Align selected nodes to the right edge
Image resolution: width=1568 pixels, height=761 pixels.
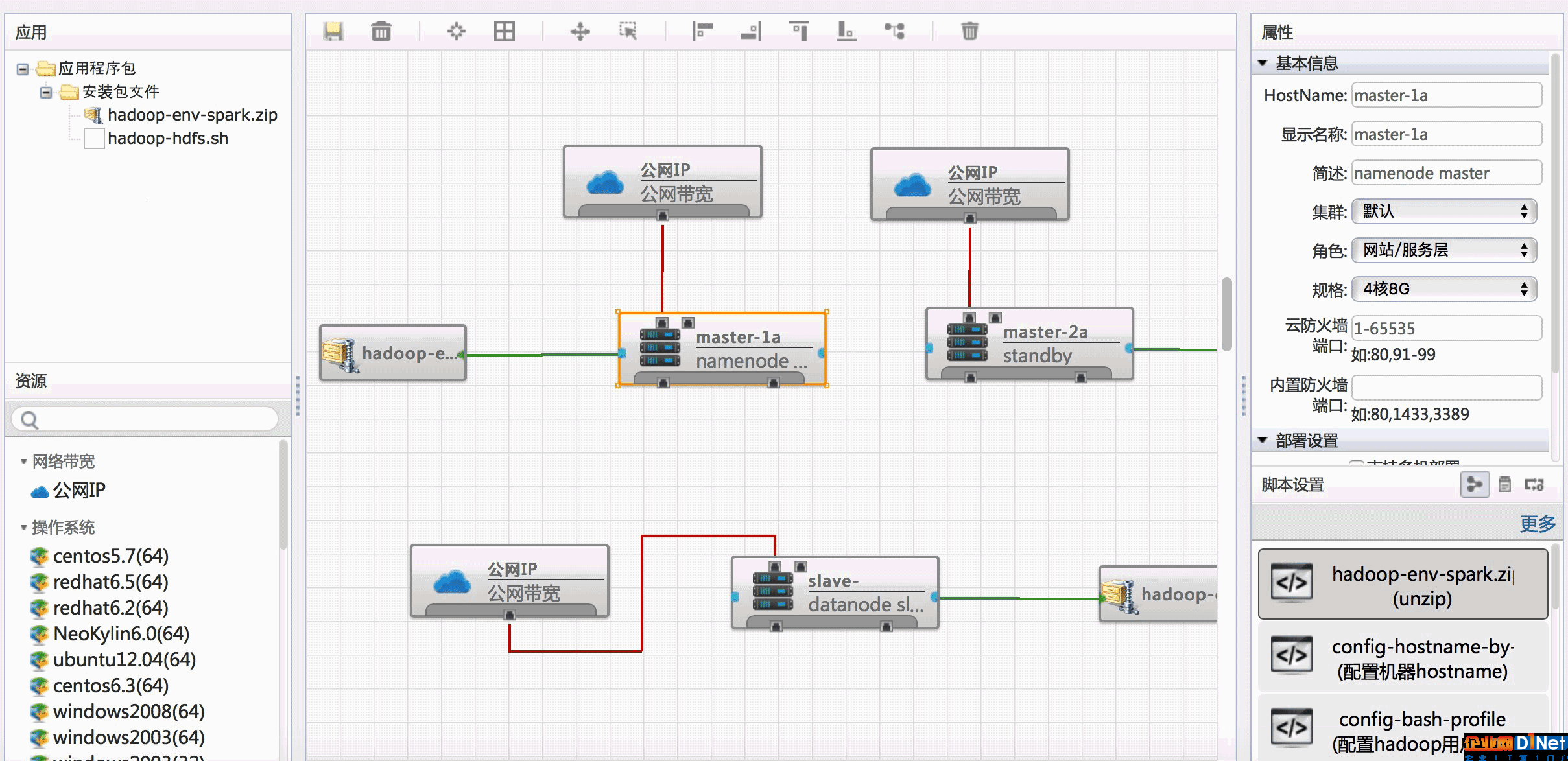(x=751, y=31)
